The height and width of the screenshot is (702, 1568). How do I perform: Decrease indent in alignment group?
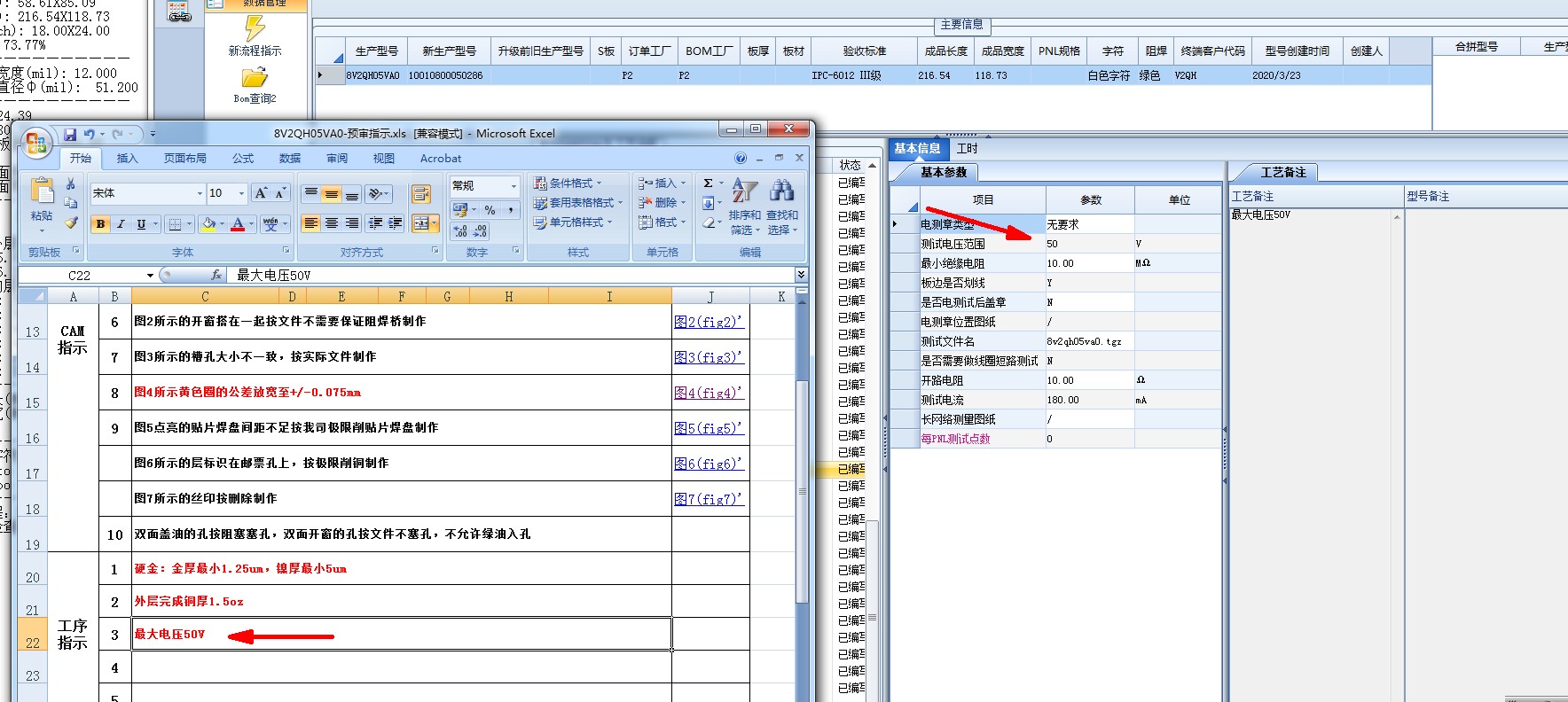coord(375,223)
